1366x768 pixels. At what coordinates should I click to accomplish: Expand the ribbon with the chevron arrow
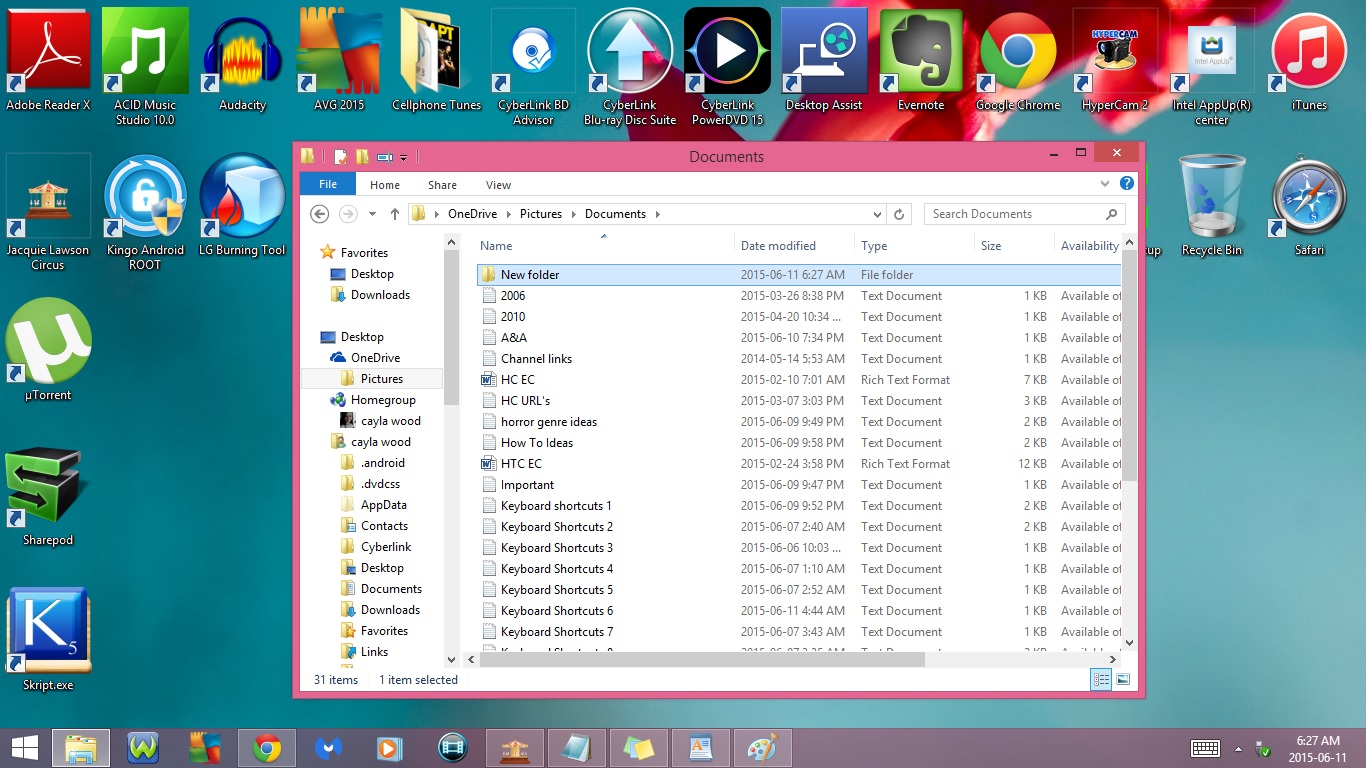pyautogui.click(x=1105, y=184)
